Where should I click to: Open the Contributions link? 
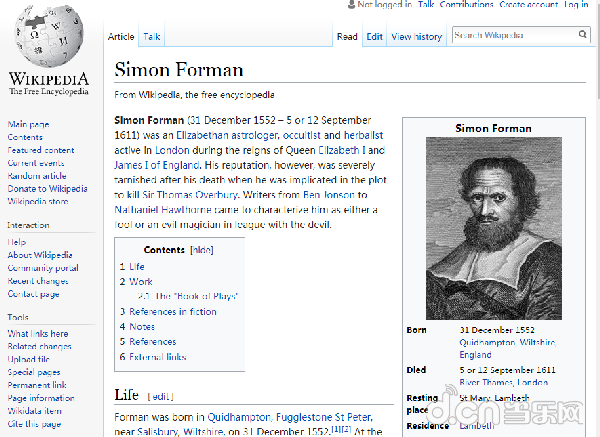pos(466,4)
